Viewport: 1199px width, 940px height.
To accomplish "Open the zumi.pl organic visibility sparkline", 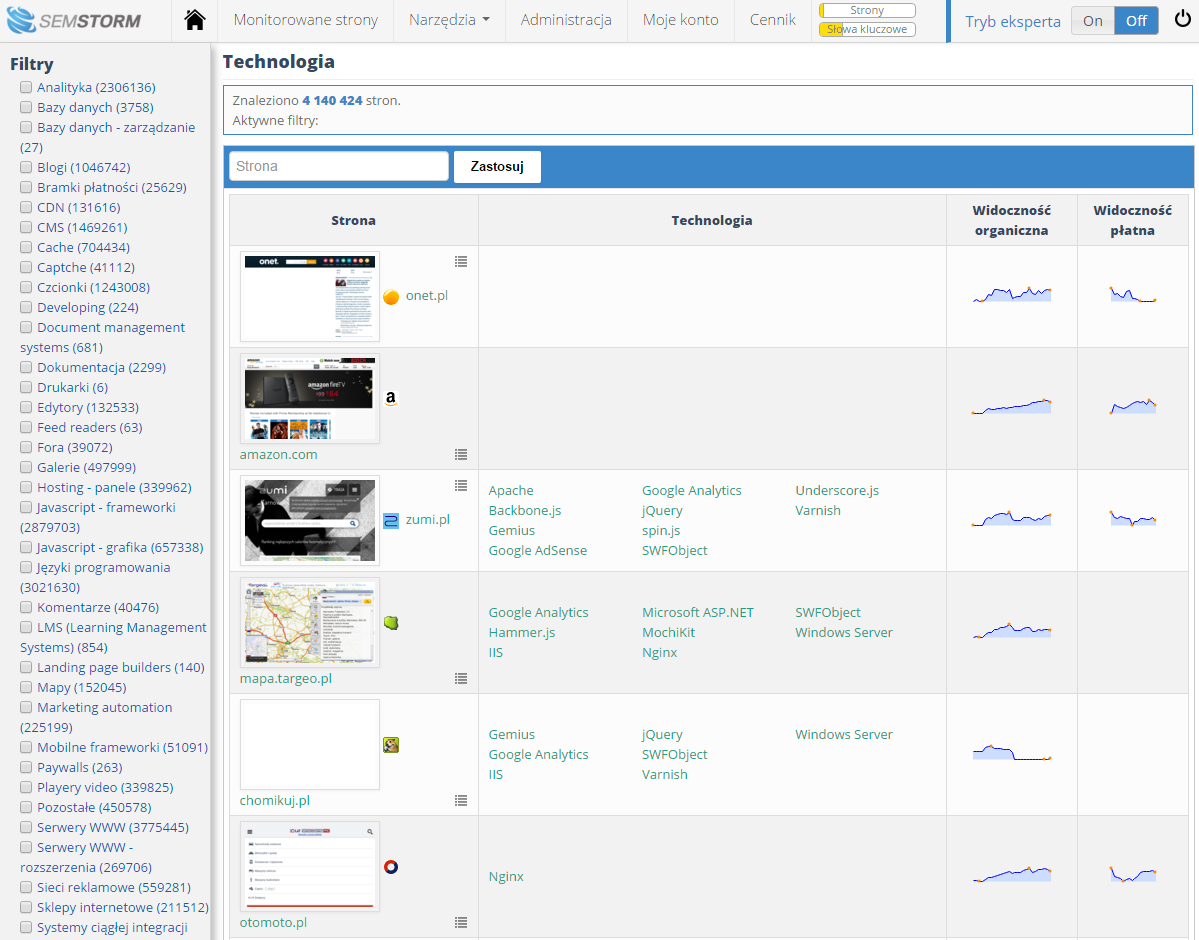I will pyautogui.click(x=1012, y=518).
